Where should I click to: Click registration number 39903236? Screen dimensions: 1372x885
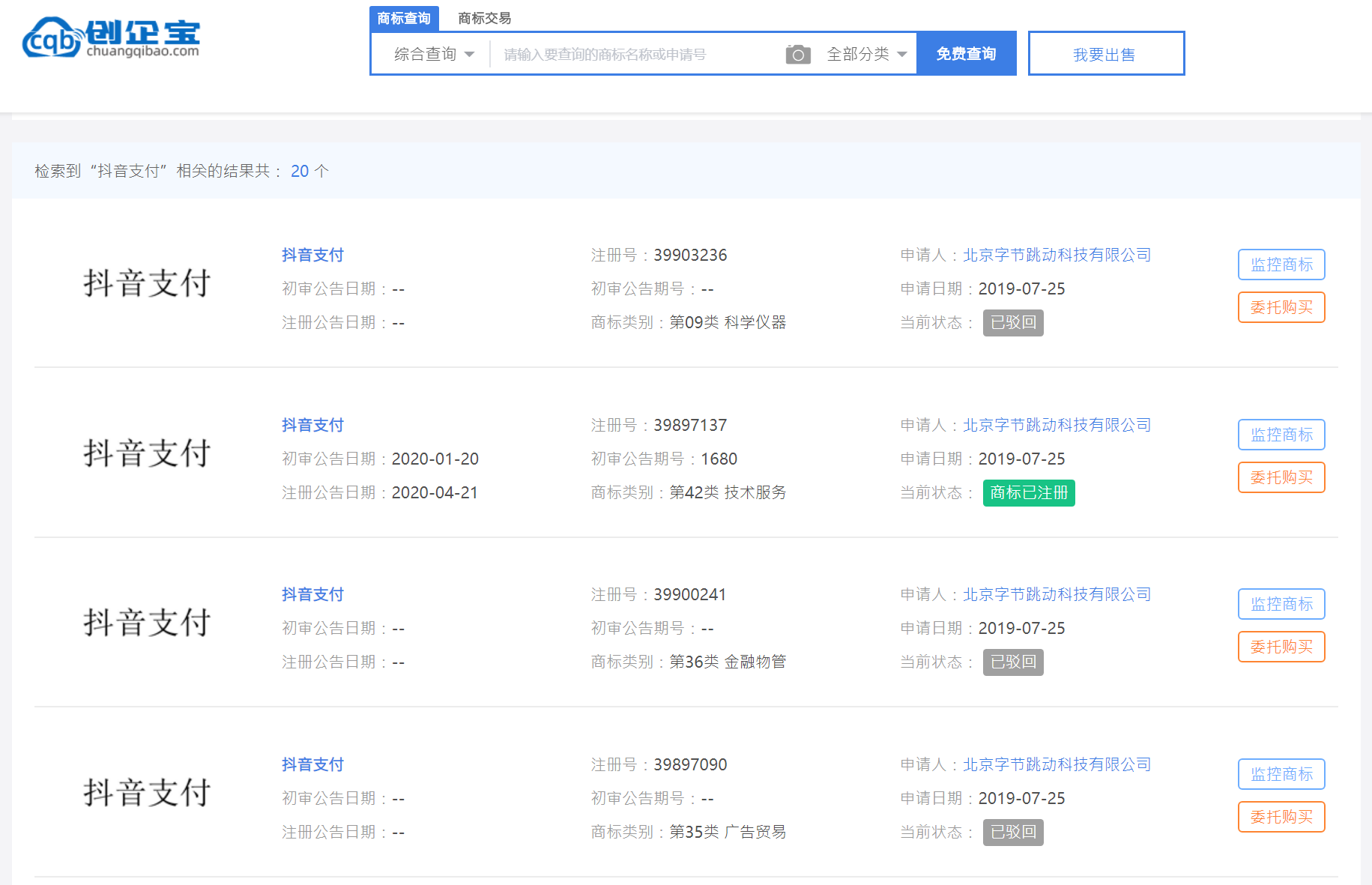coord(690,255)
